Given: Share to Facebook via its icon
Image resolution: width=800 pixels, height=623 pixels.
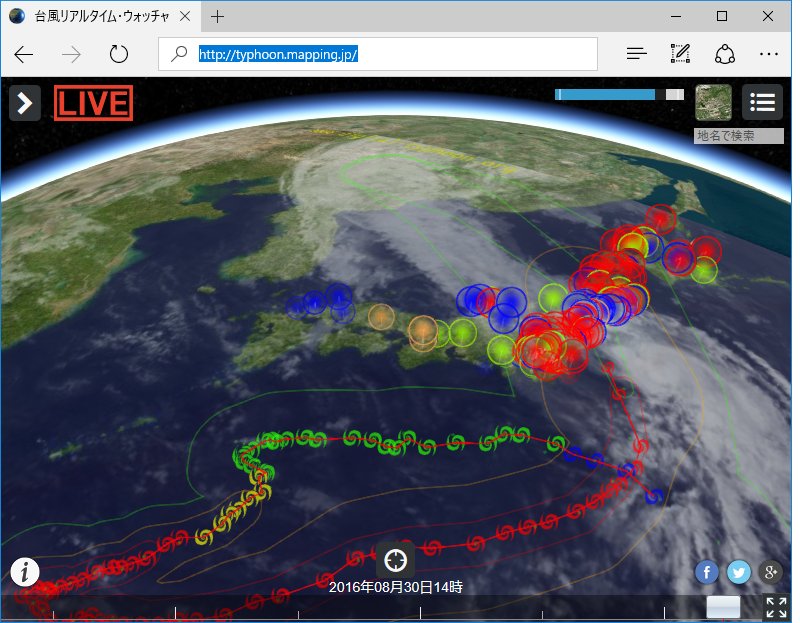Looking at the screenshot, I should [706, 572].
